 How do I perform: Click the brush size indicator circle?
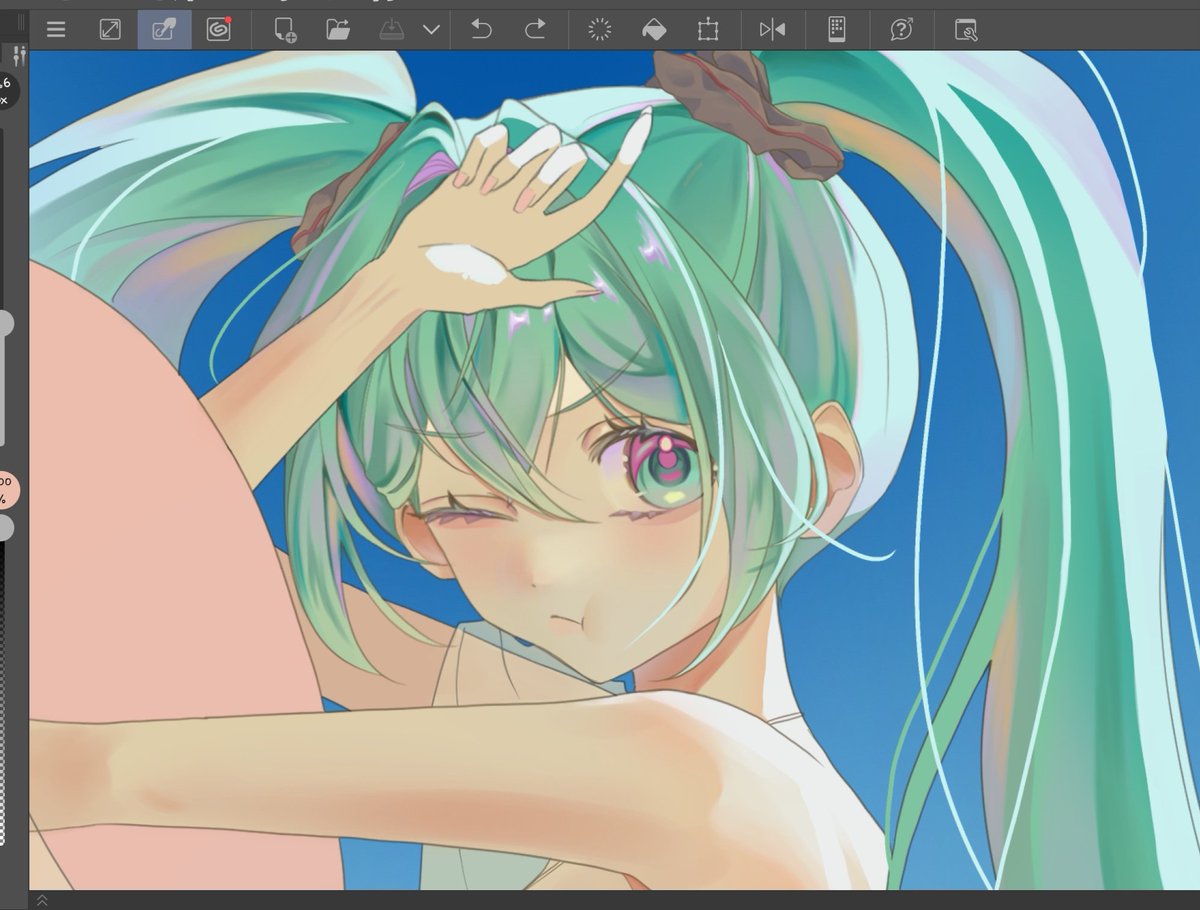[6, 90]
